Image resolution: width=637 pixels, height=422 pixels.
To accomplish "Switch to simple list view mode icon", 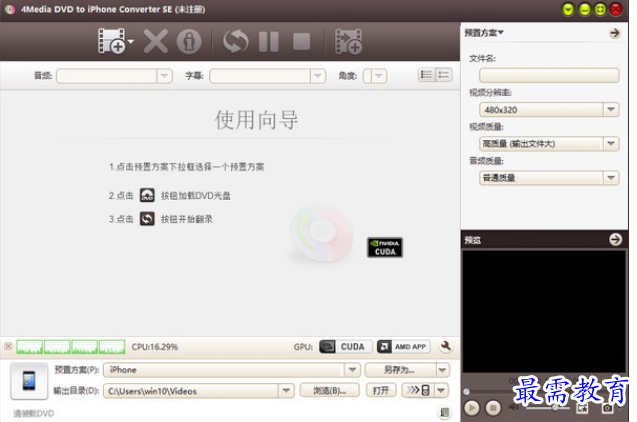I will point(444,75).
